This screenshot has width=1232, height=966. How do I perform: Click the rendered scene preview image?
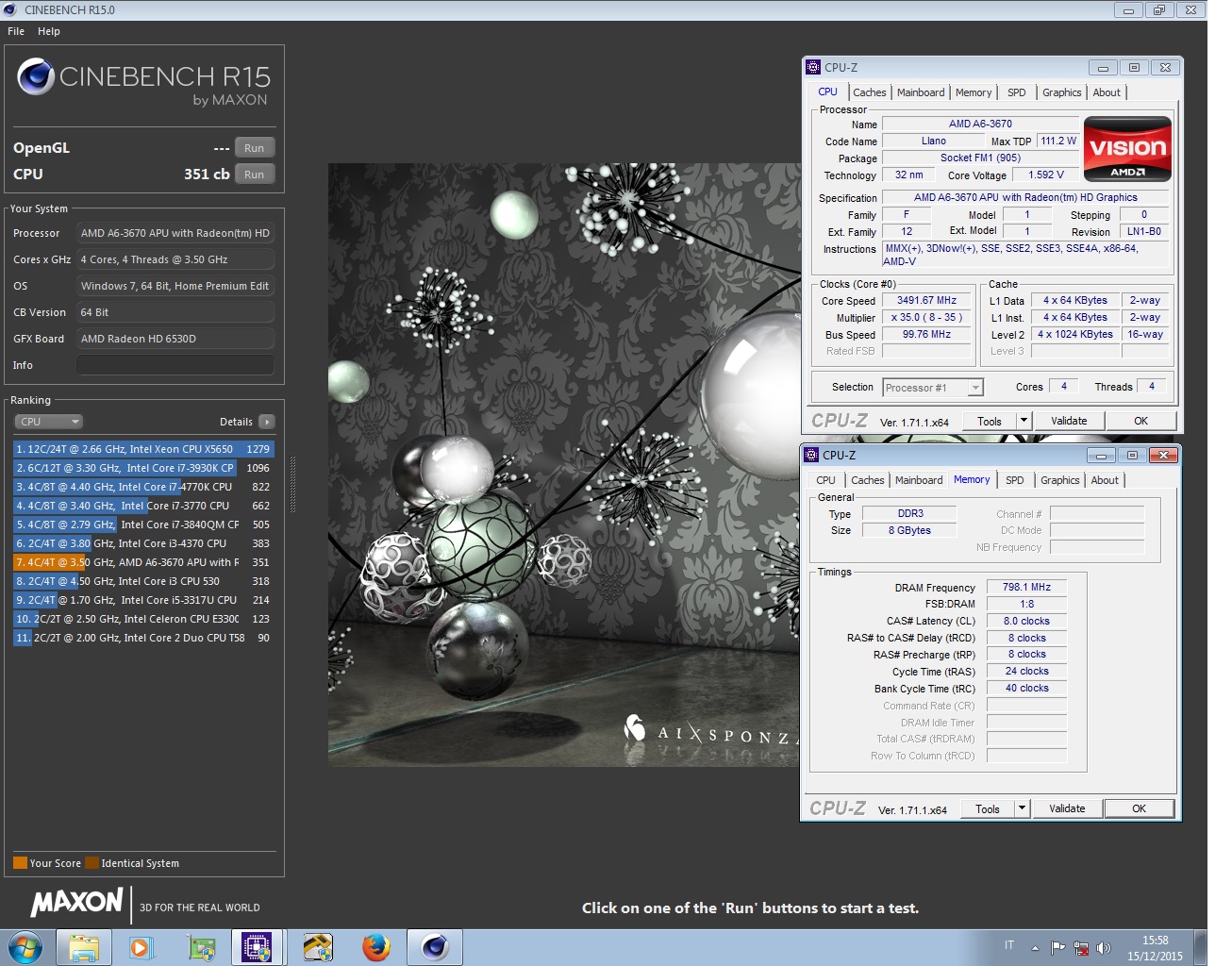[x=563, y=464]
